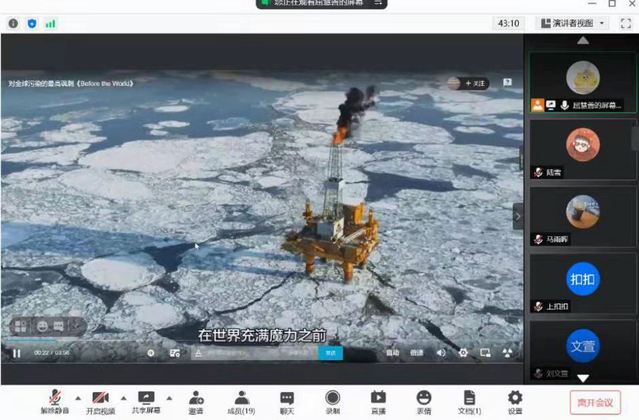Click the rightmost video player icon

(x=507, y=353)
